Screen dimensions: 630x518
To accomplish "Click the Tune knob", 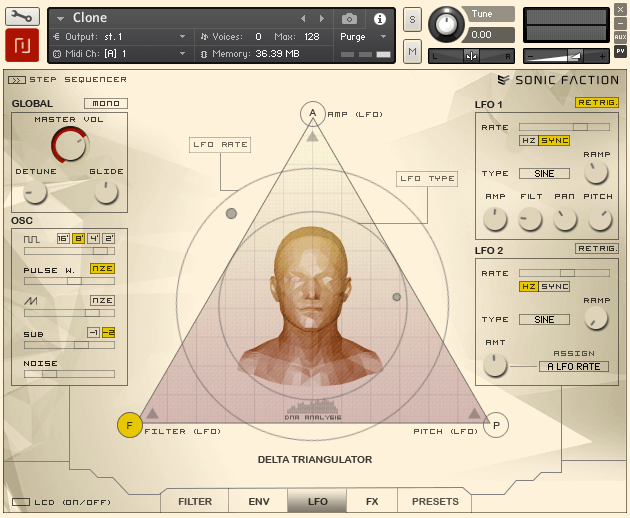I will coord(446,25).
